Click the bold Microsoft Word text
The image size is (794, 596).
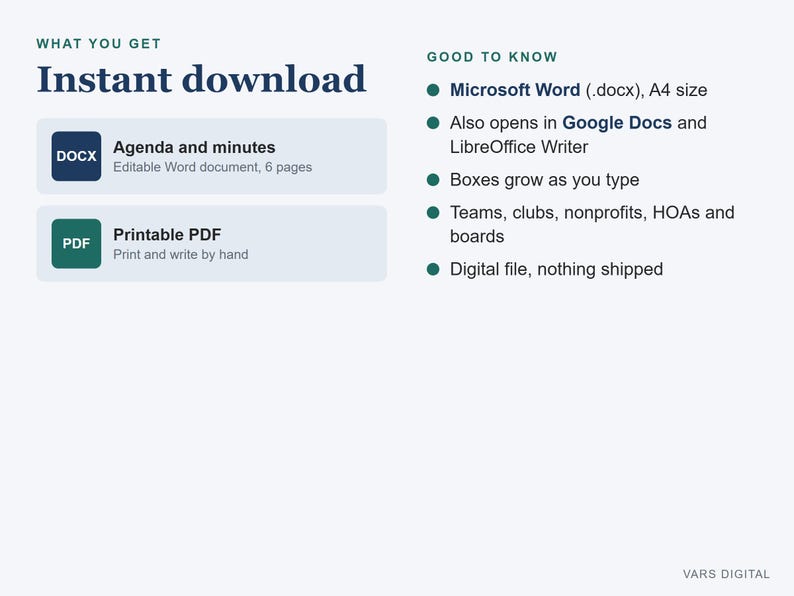[x=515, y=90]
